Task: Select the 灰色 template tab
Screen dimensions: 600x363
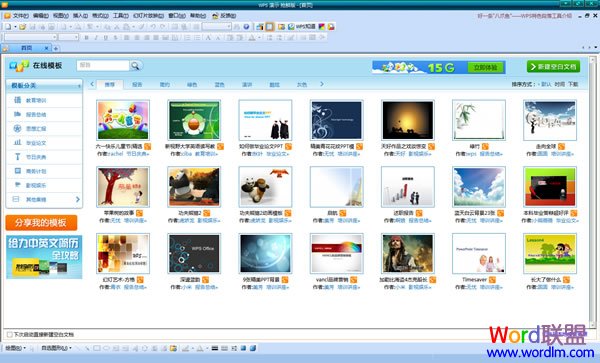Action: tap(302, 85)
